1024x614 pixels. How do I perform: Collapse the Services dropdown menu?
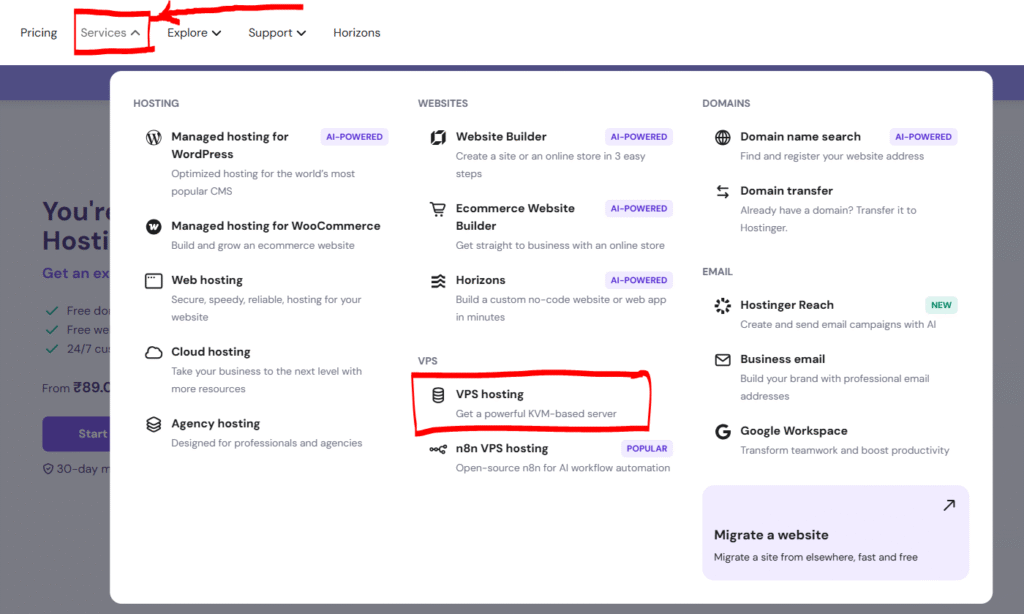coord(111,33)
